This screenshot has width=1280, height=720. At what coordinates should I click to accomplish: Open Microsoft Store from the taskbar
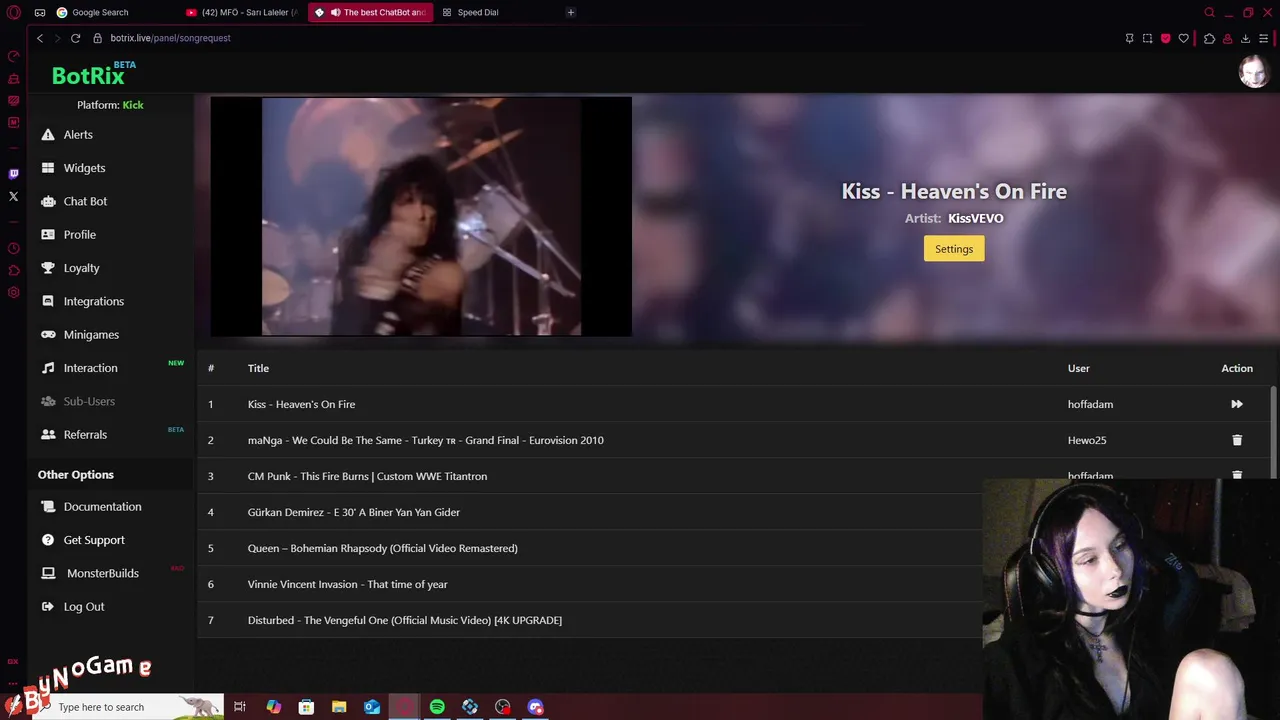[x=306, y=707]
